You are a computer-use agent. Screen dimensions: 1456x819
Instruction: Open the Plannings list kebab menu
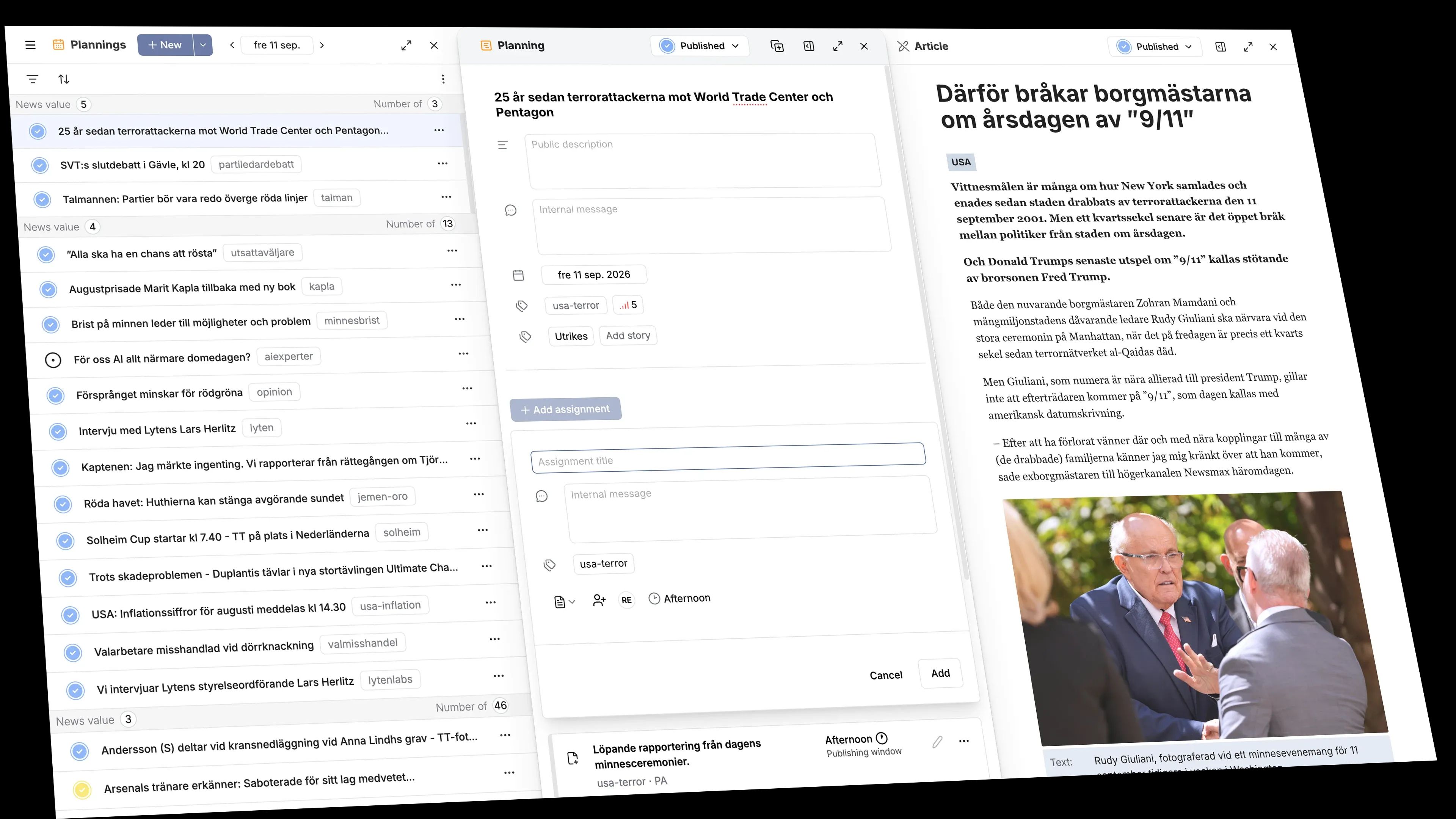point(443,79)
